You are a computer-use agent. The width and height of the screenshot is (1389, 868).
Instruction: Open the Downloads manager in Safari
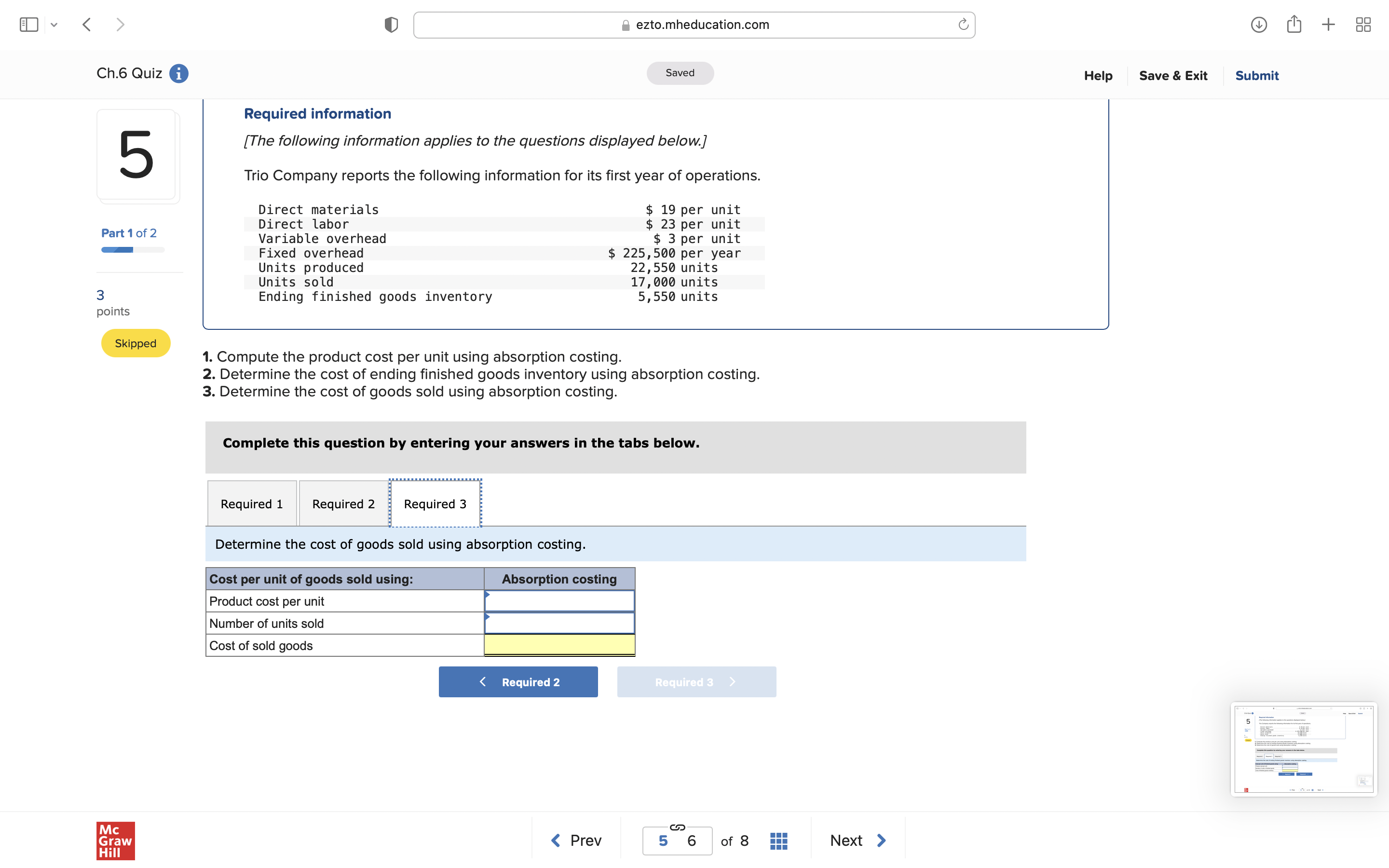1258,25
